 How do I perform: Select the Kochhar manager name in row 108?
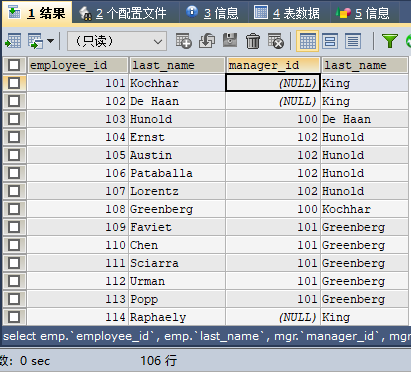click(365, 209)
